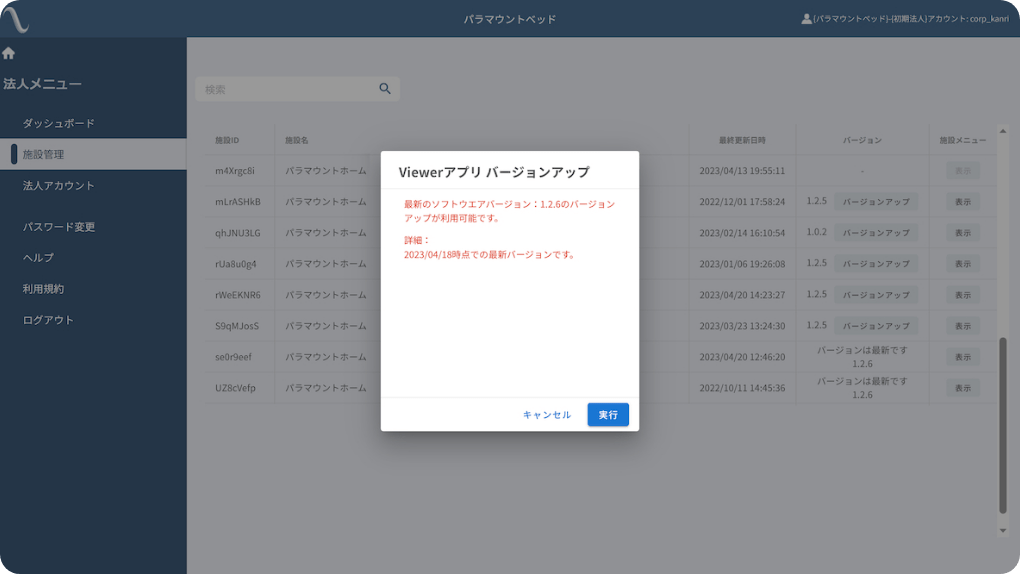Click バージョンアップ button for version 1.0.2 row
1020x574 pixels.
point(876,233)
